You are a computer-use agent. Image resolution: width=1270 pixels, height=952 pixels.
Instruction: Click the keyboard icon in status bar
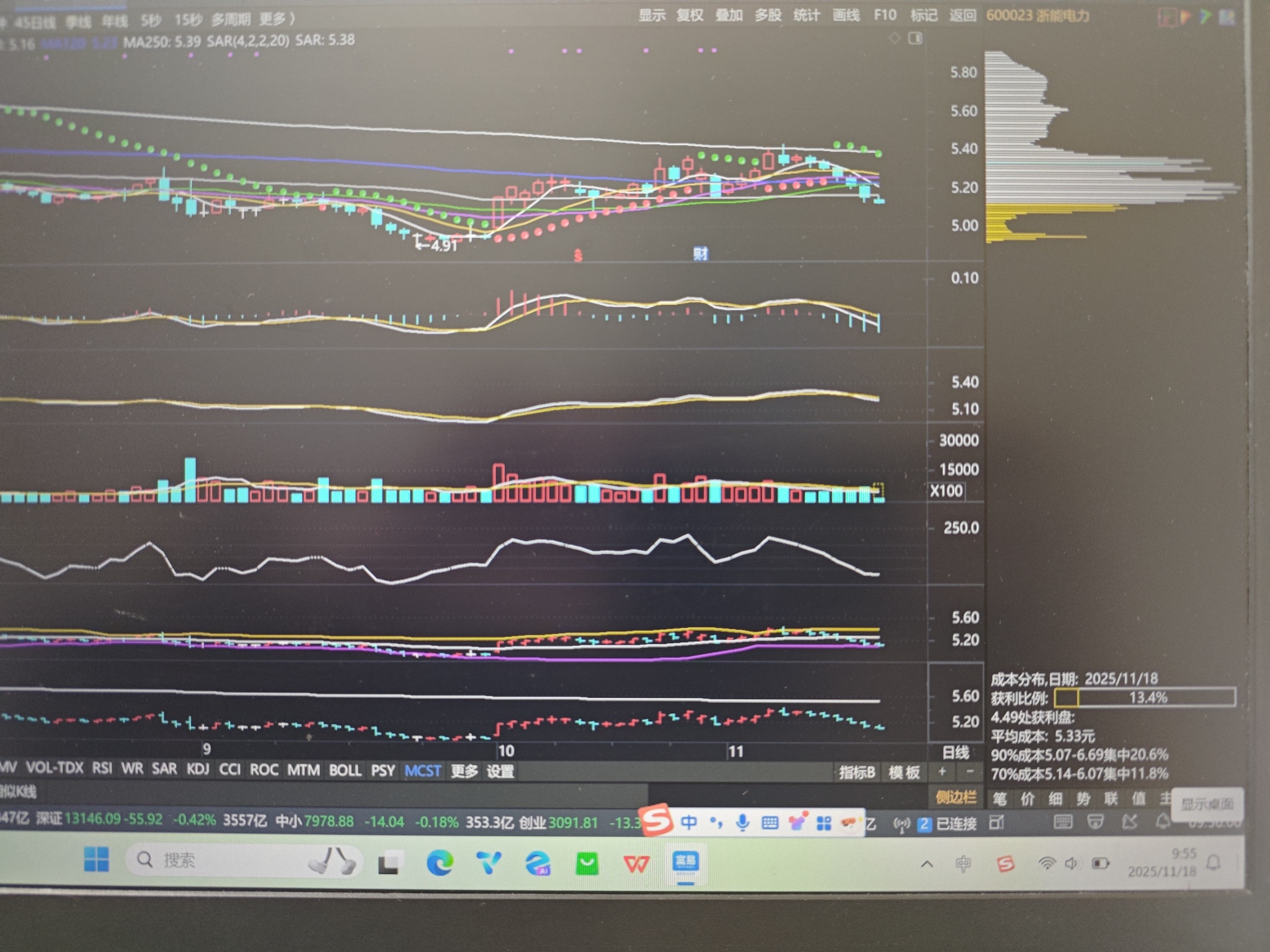click(1063, 822)
